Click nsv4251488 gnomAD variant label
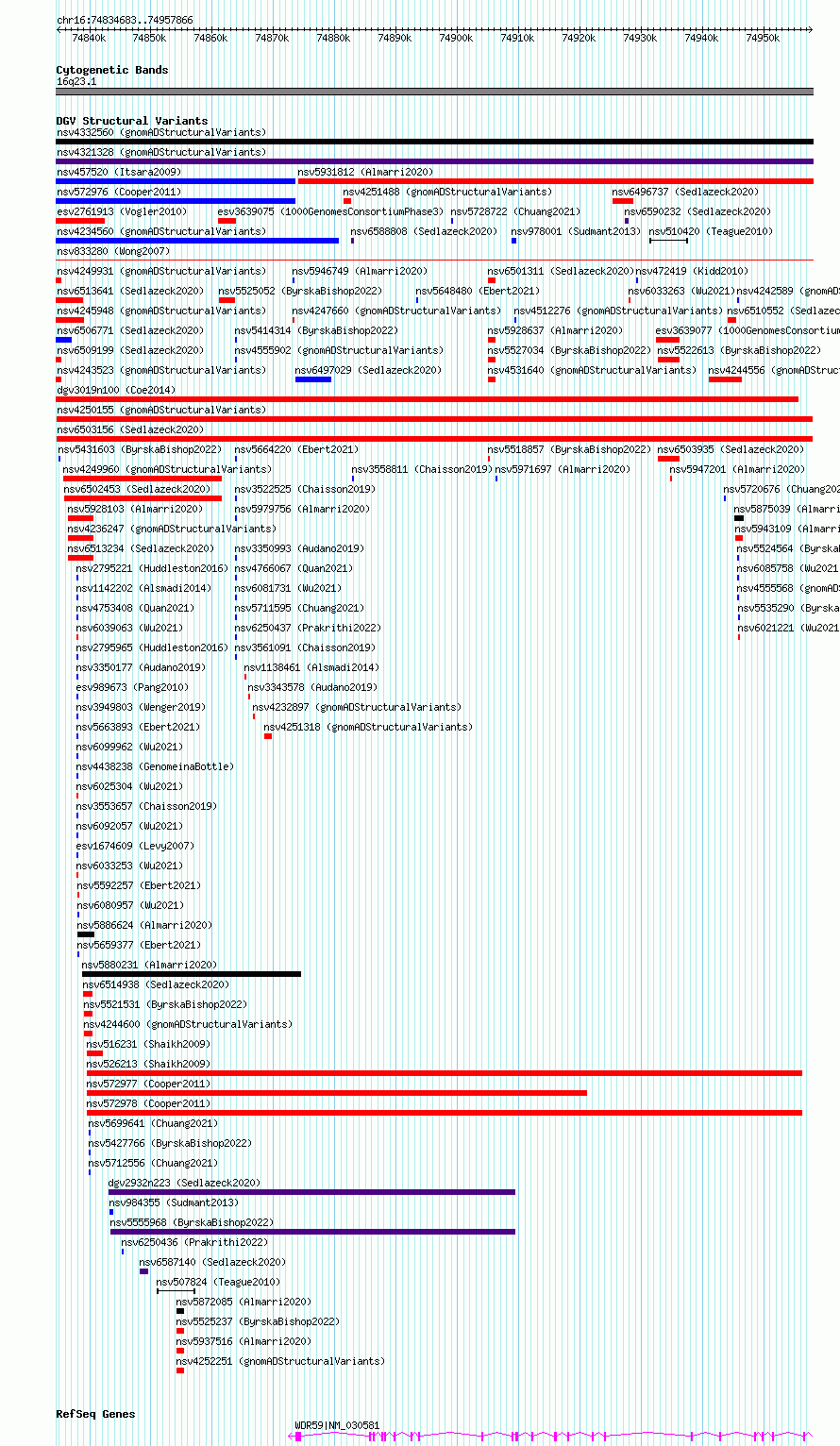 [447, 192]
